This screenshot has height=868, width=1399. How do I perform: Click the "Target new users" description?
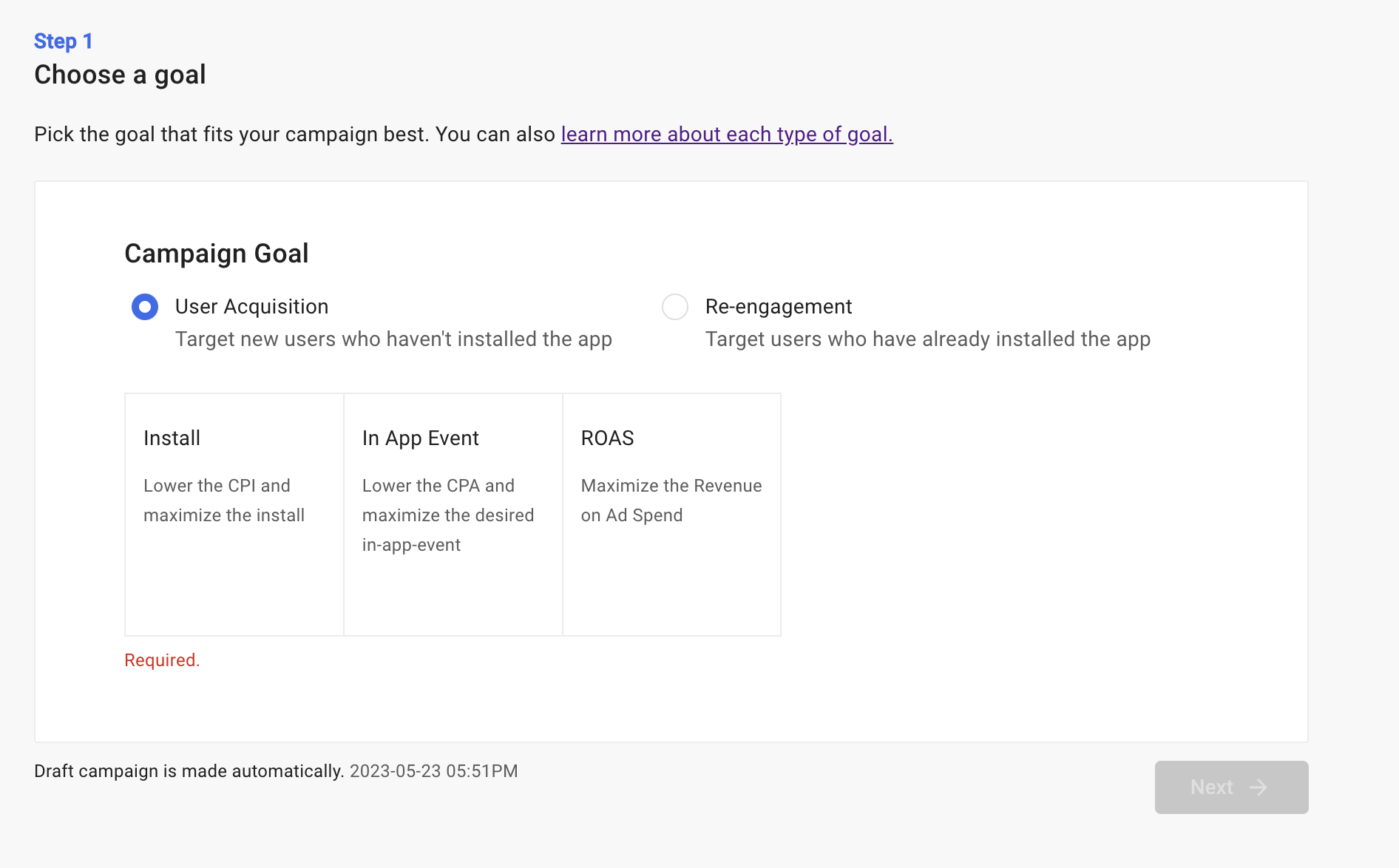point(393,339)
